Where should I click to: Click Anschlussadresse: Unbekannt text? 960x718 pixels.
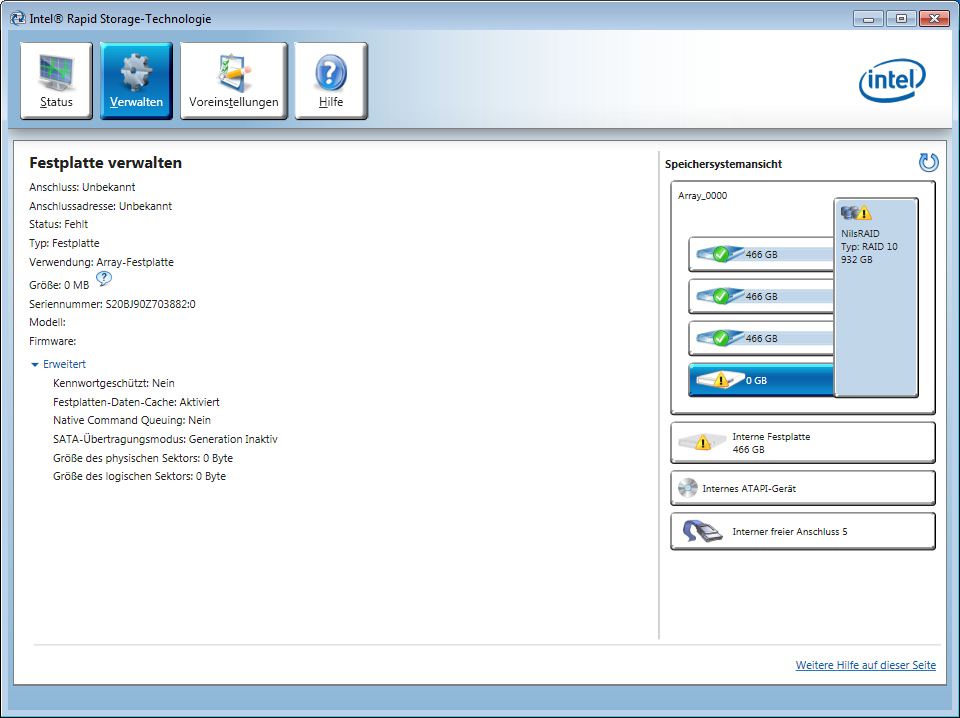tap(100, 206)
